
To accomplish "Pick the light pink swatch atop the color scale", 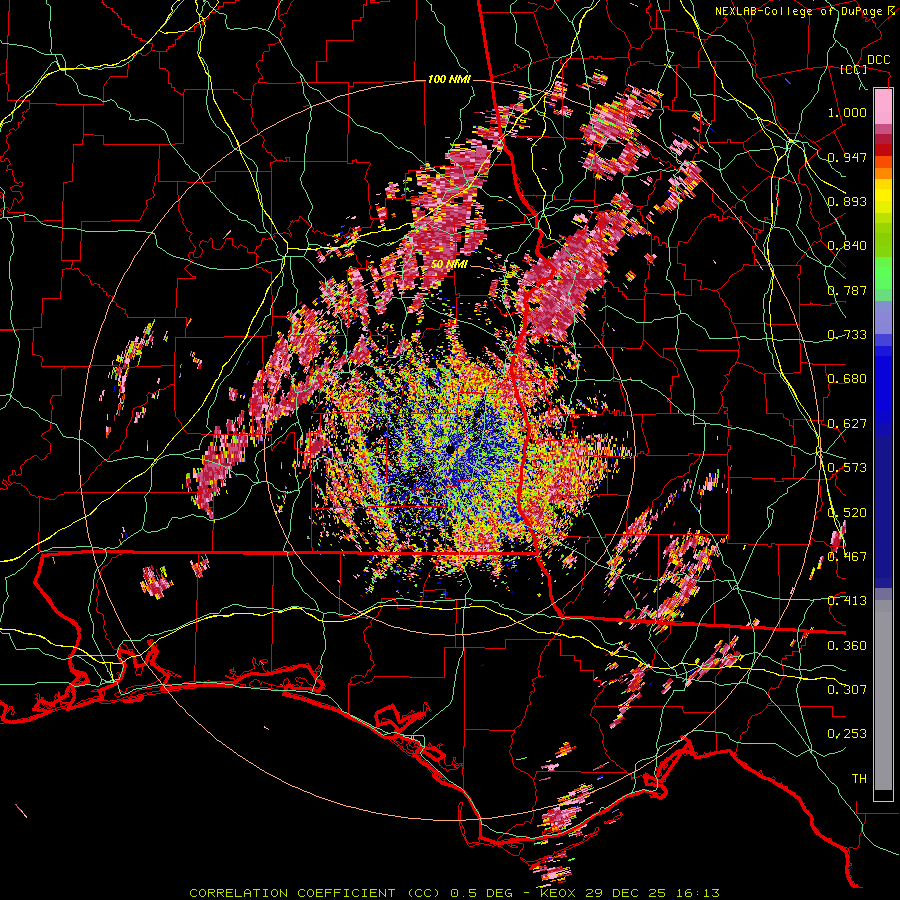I will point(883,106).
